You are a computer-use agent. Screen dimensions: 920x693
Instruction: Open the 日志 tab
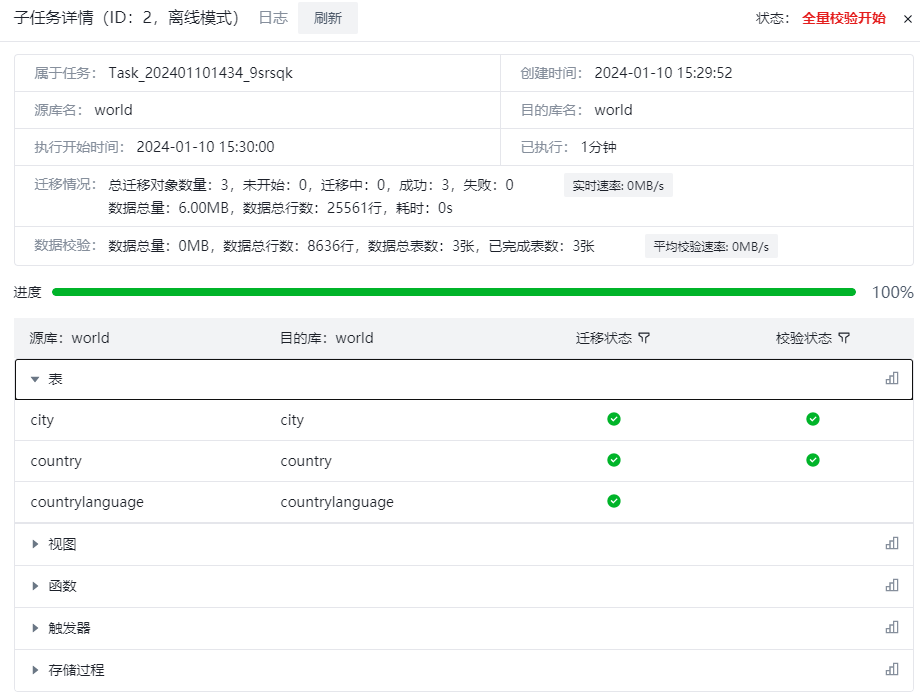point(272,18)
